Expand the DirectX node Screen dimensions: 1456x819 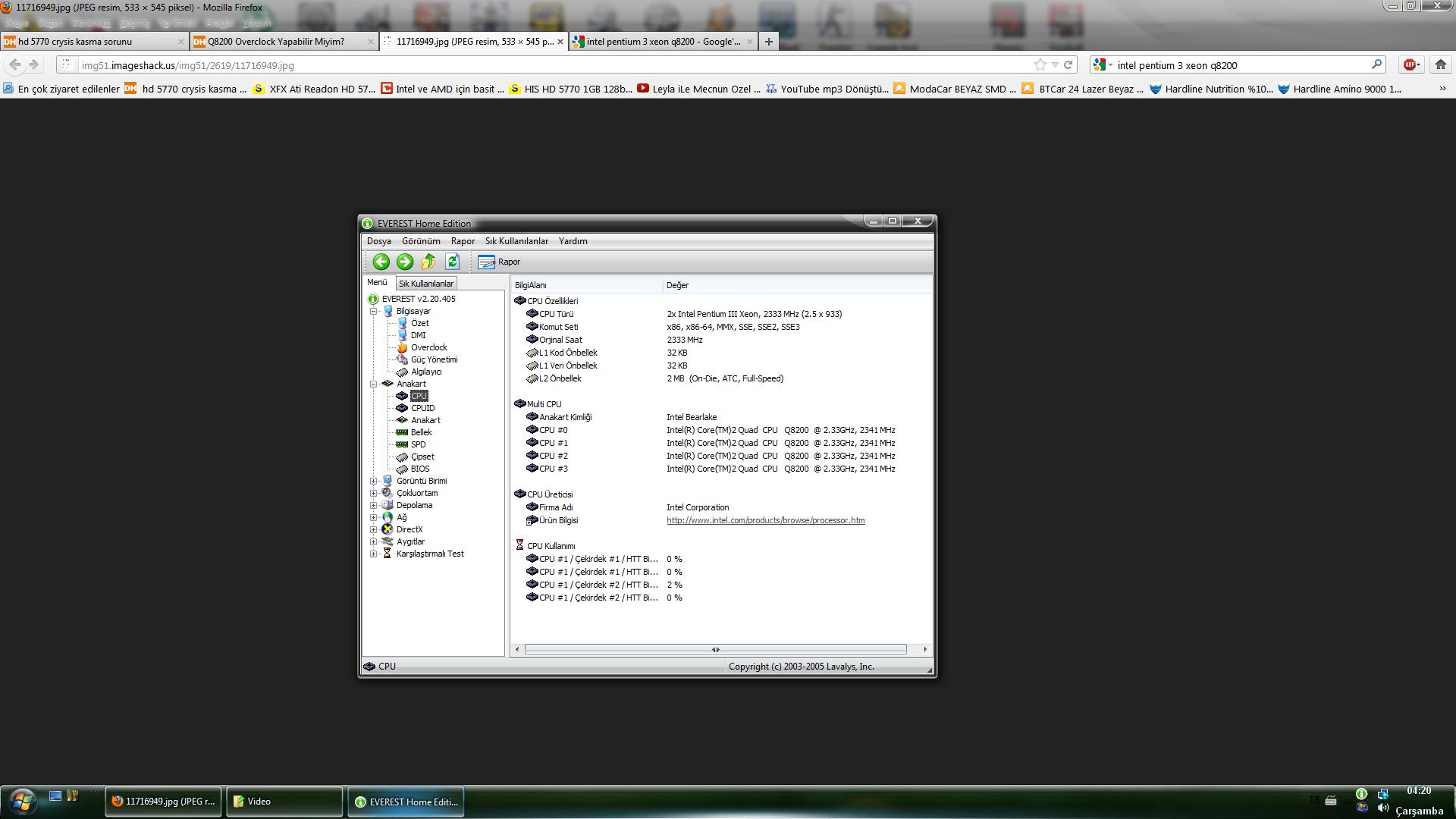coord(373,529)
